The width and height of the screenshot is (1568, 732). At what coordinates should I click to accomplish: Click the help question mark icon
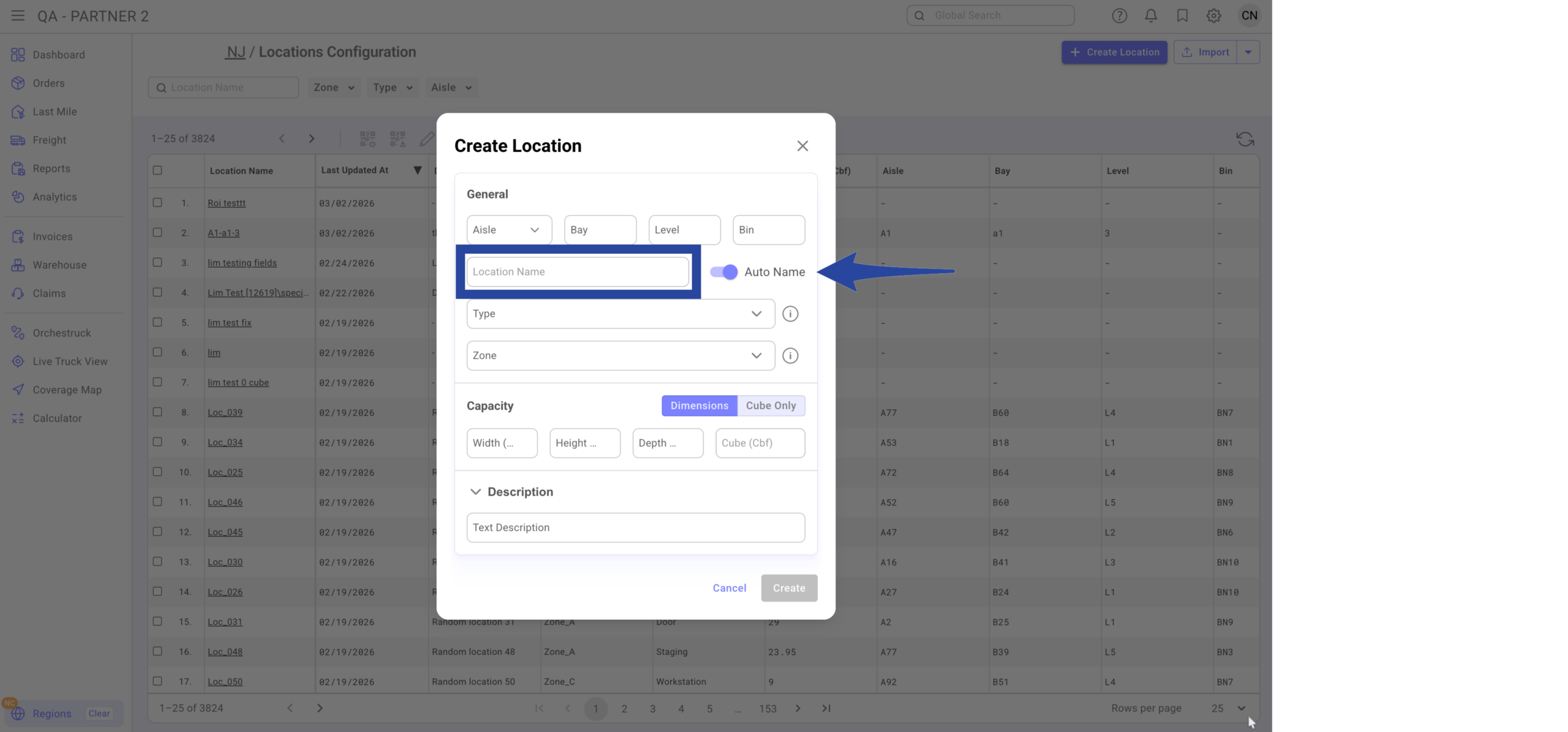[1119, 16]
